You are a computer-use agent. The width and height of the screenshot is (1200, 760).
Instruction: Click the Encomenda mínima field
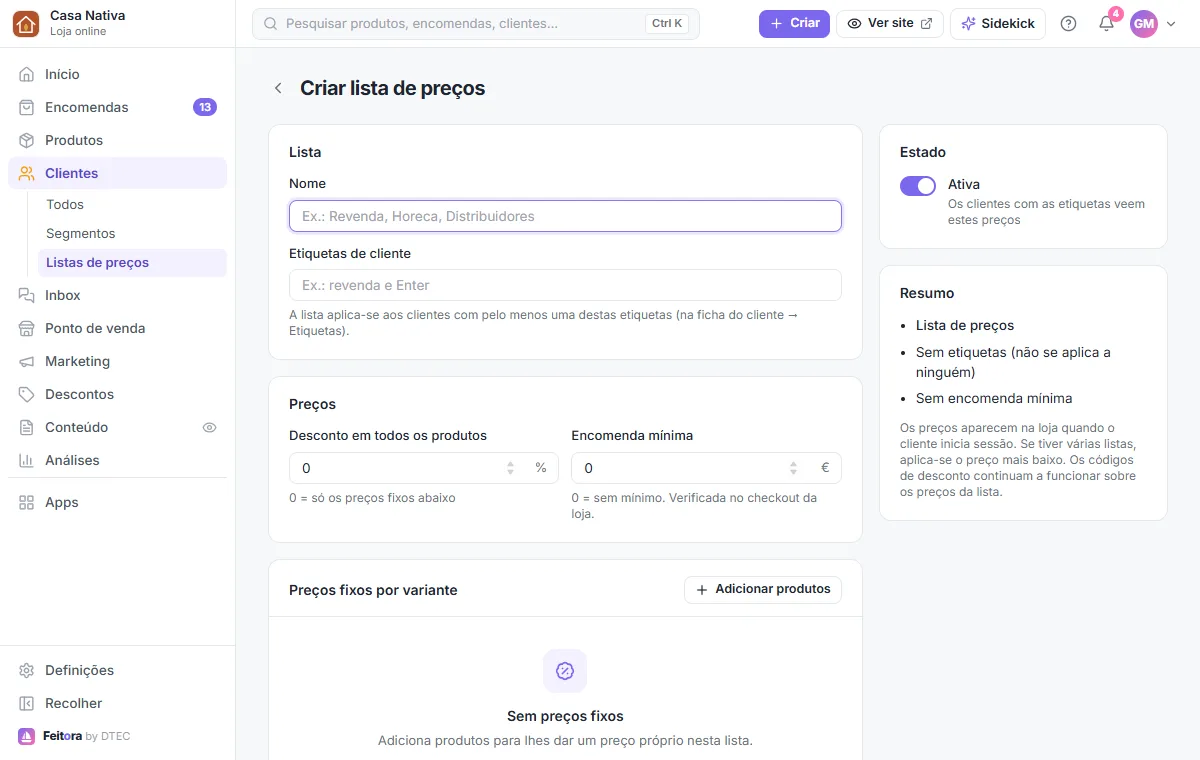click(x=706, y=468)
